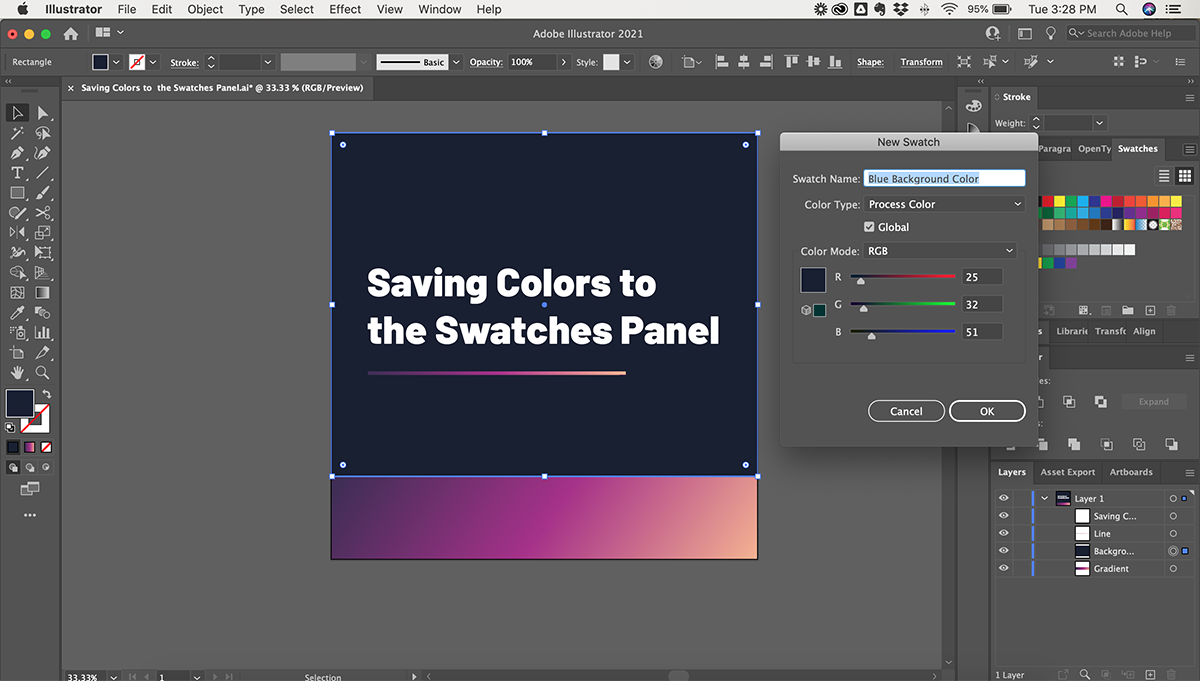This screenshot has height=681, width=1200.
Task: Select the Type tool
Action: tap(17, 173)
